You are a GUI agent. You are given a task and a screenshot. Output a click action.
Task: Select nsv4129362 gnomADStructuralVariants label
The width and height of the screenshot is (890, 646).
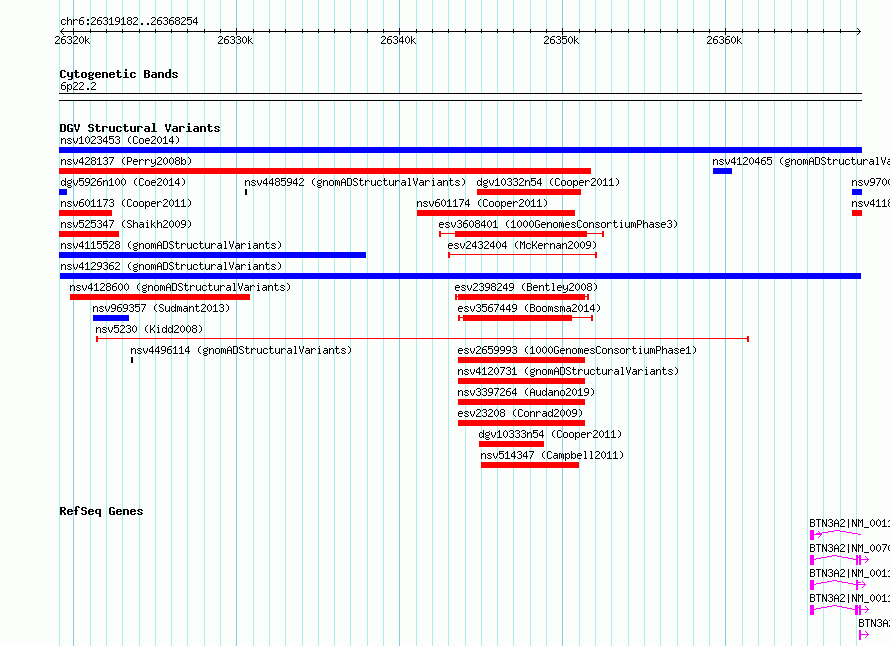tap(171, 266)
